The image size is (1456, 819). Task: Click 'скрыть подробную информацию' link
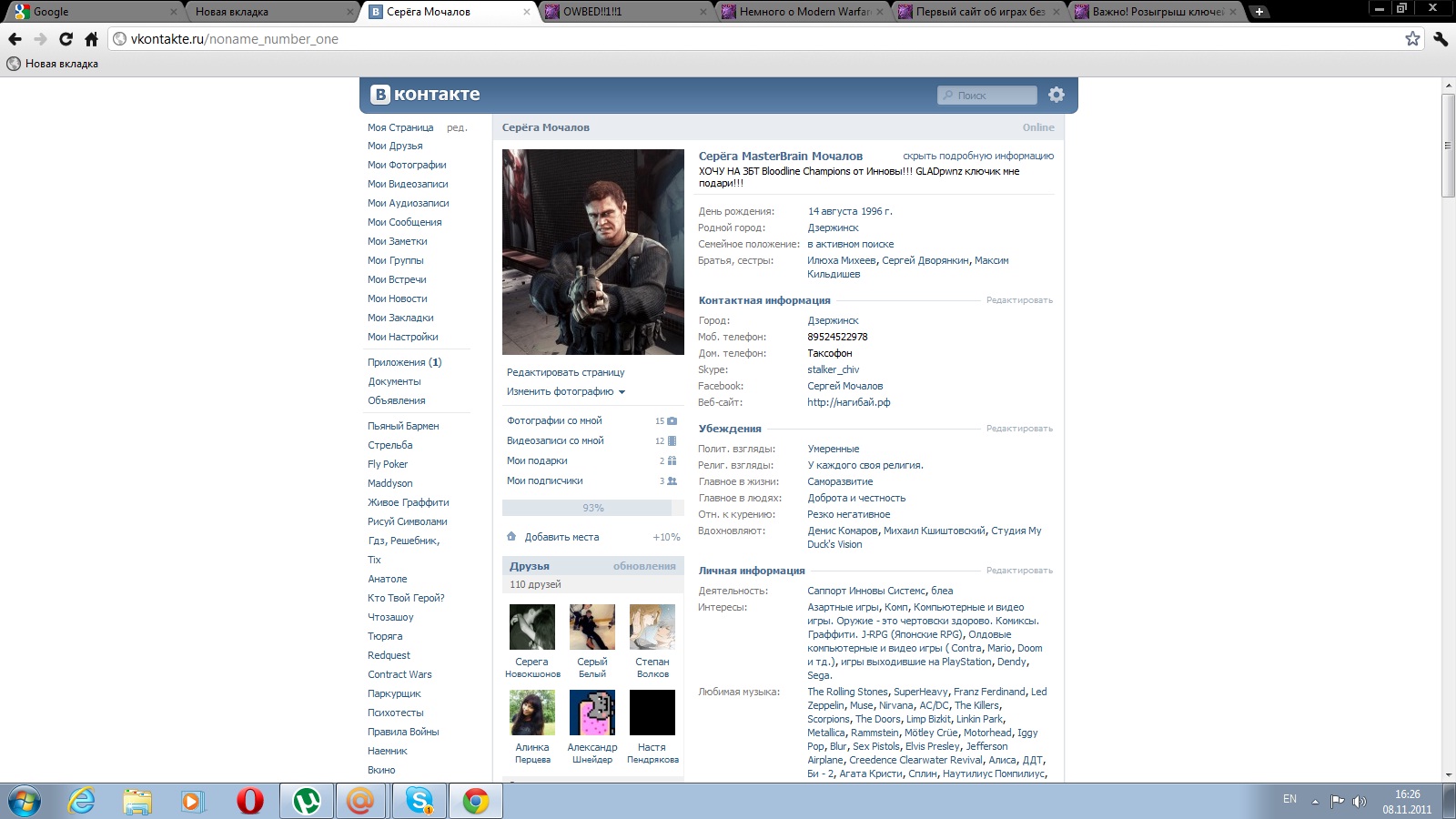click(978, 157)
